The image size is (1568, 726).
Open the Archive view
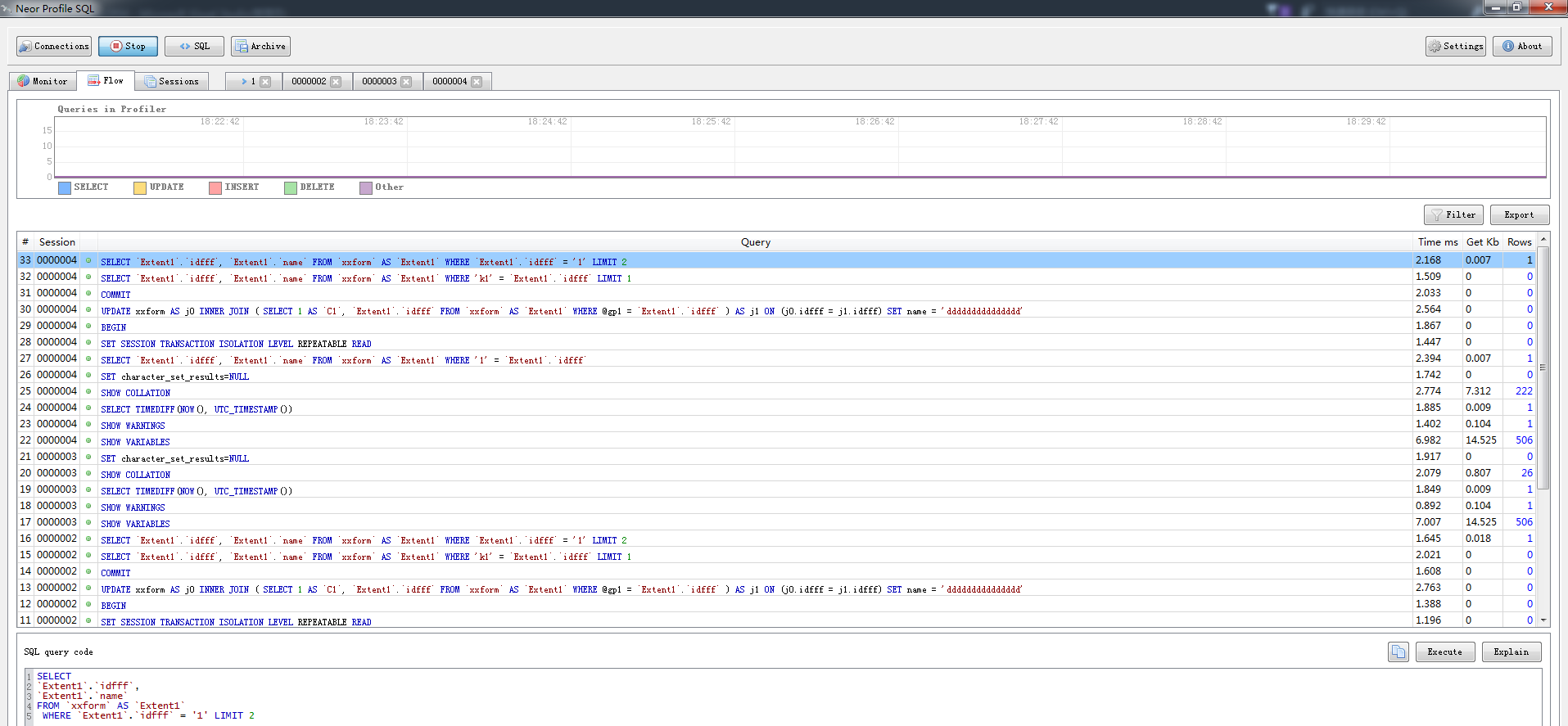tap(260, 46)
